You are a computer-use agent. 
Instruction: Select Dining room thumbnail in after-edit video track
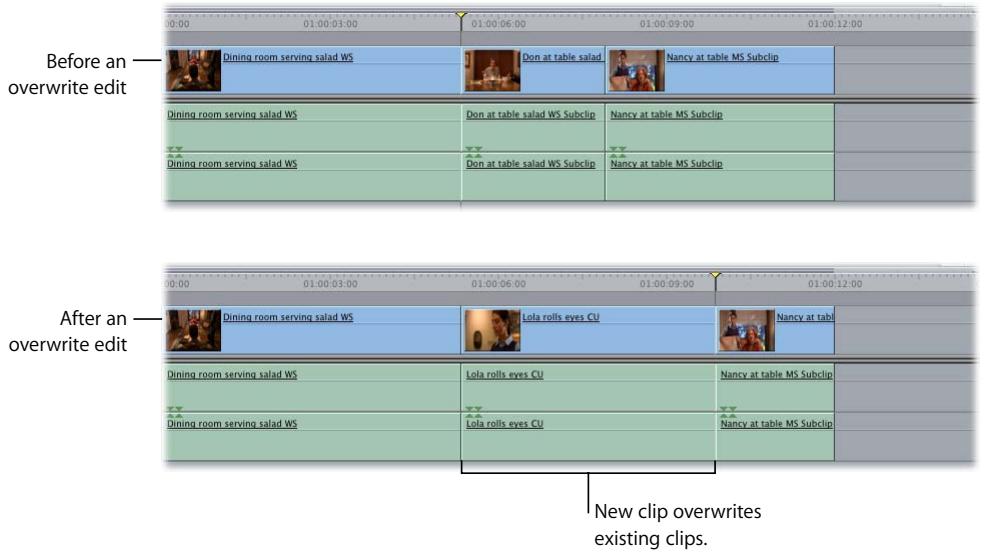click(x=193, y=330)
